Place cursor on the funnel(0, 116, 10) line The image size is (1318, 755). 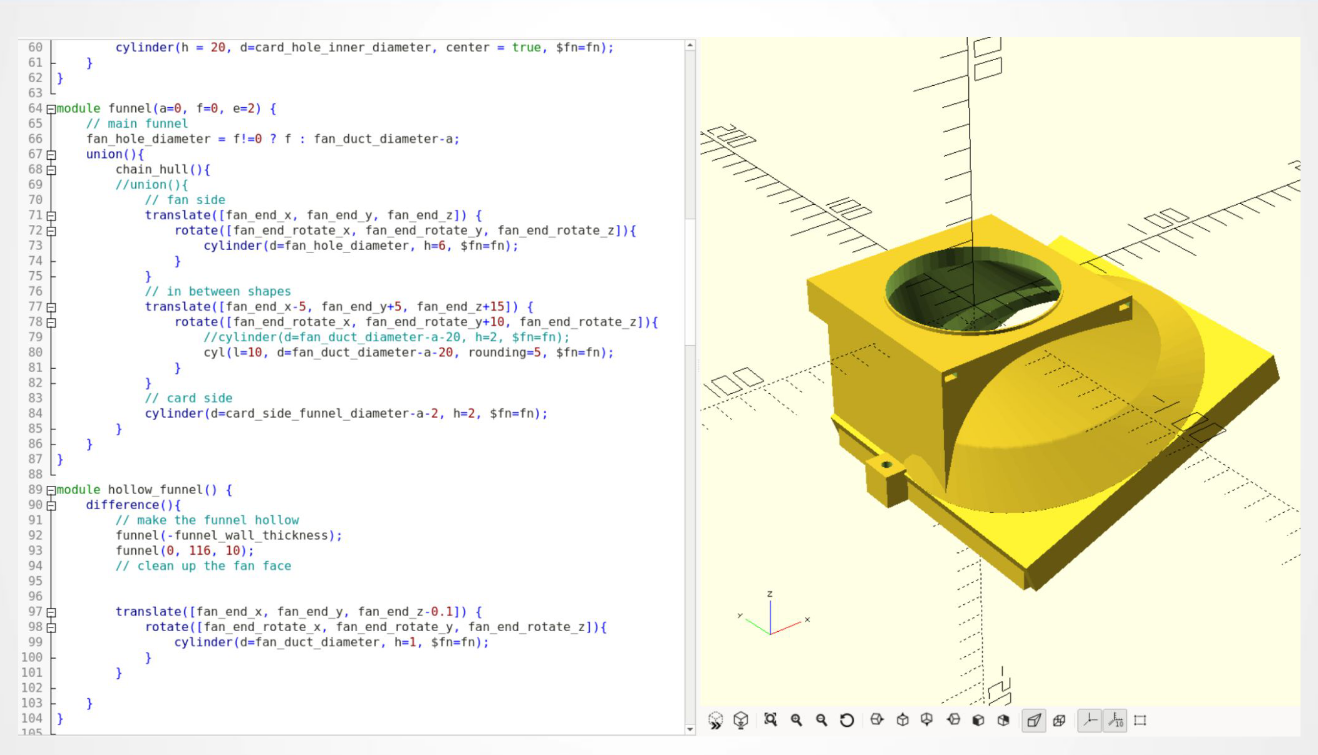(185, 551)
